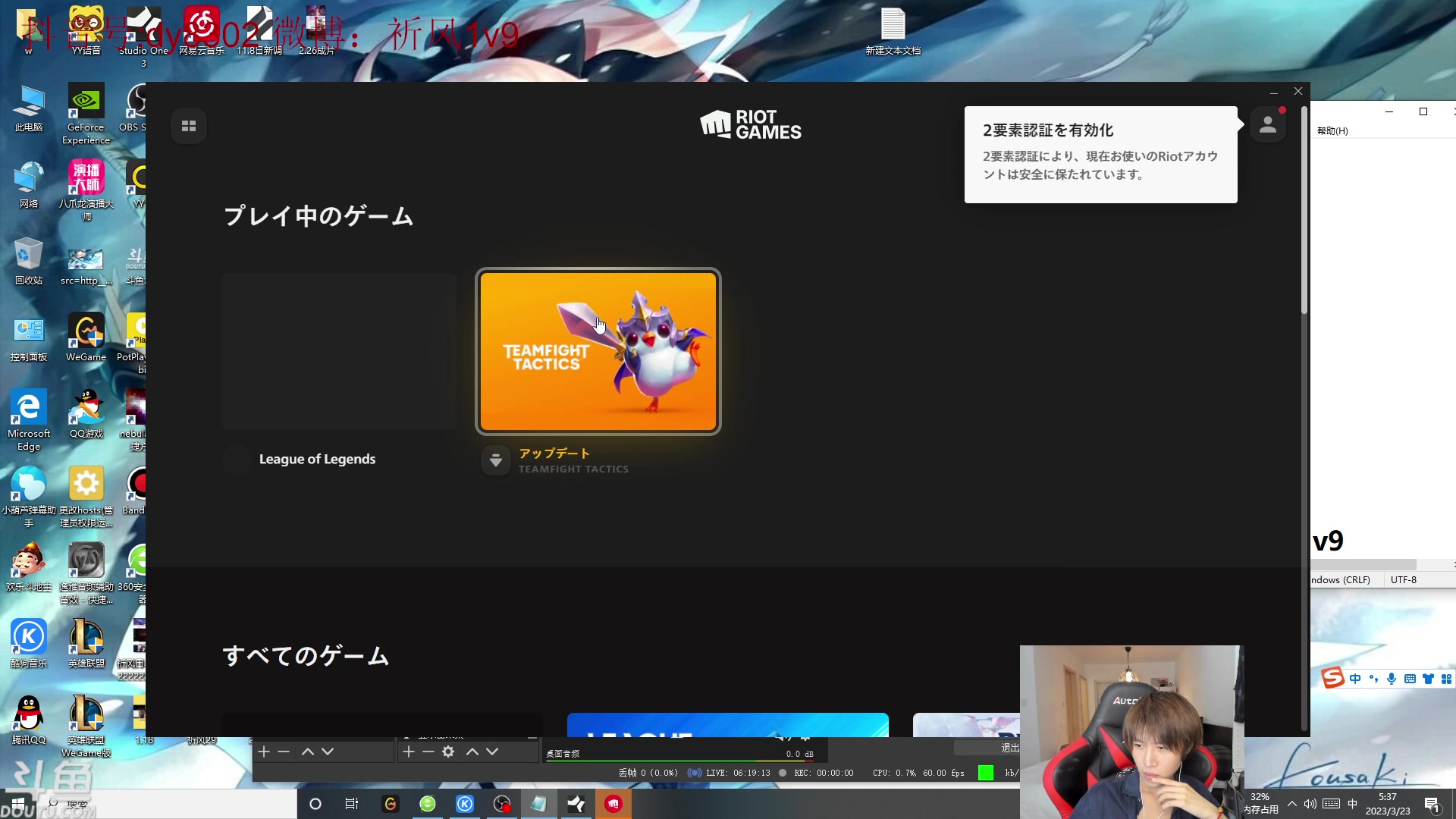Click the 2要素認証を有効化 notification popup
Viewport: 1456px width, 819px height.
click(x=1100, y=155)
